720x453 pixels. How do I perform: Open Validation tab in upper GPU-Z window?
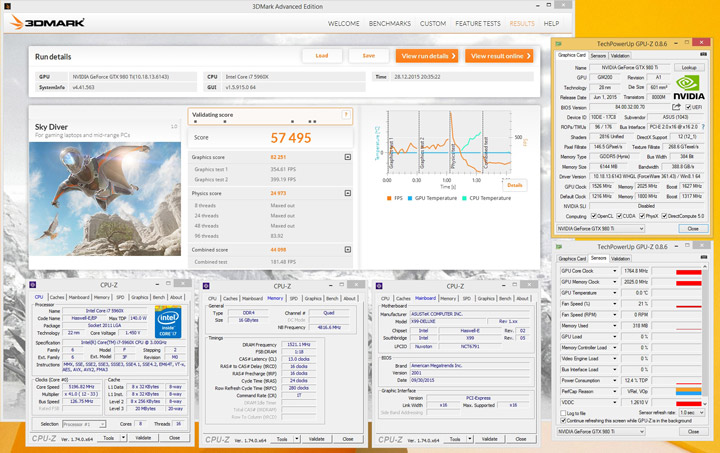620,56
